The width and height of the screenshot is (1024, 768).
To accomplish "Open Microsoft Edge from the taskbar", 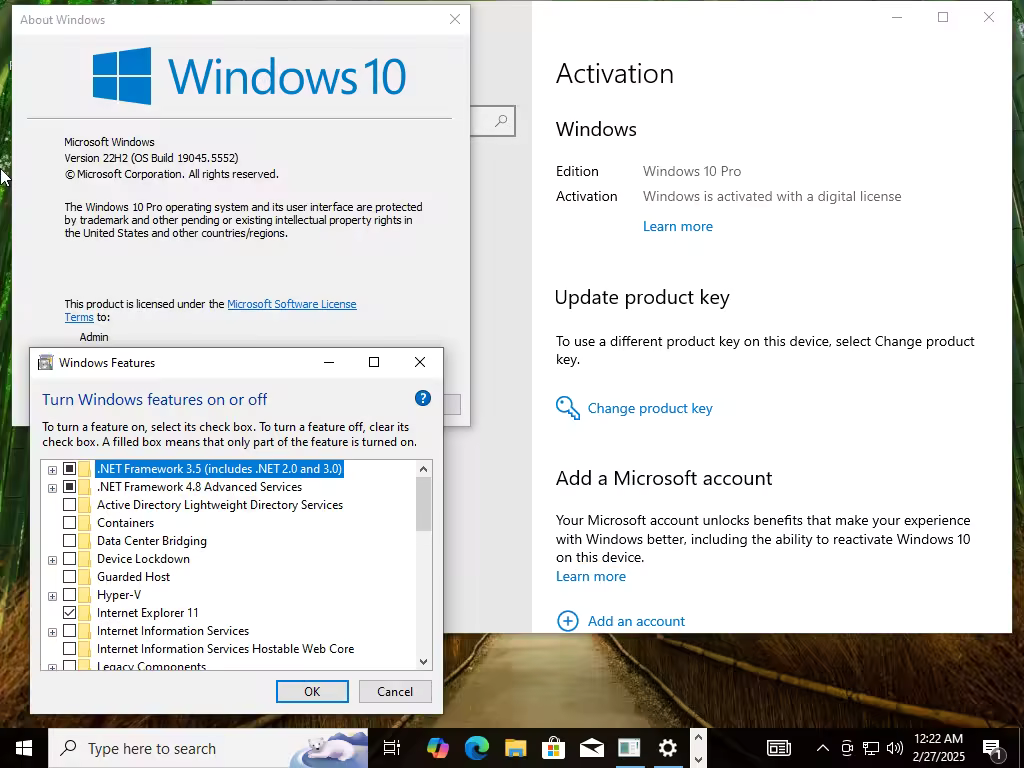I will pyautogui.click(x=477, y=748).
